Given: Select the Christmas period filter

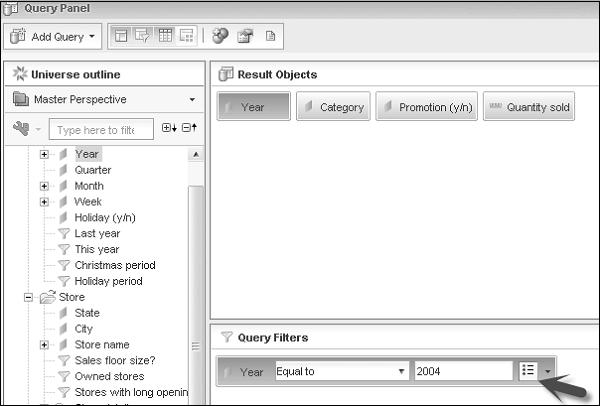Looking at the screenshot, I should (115, 265).
